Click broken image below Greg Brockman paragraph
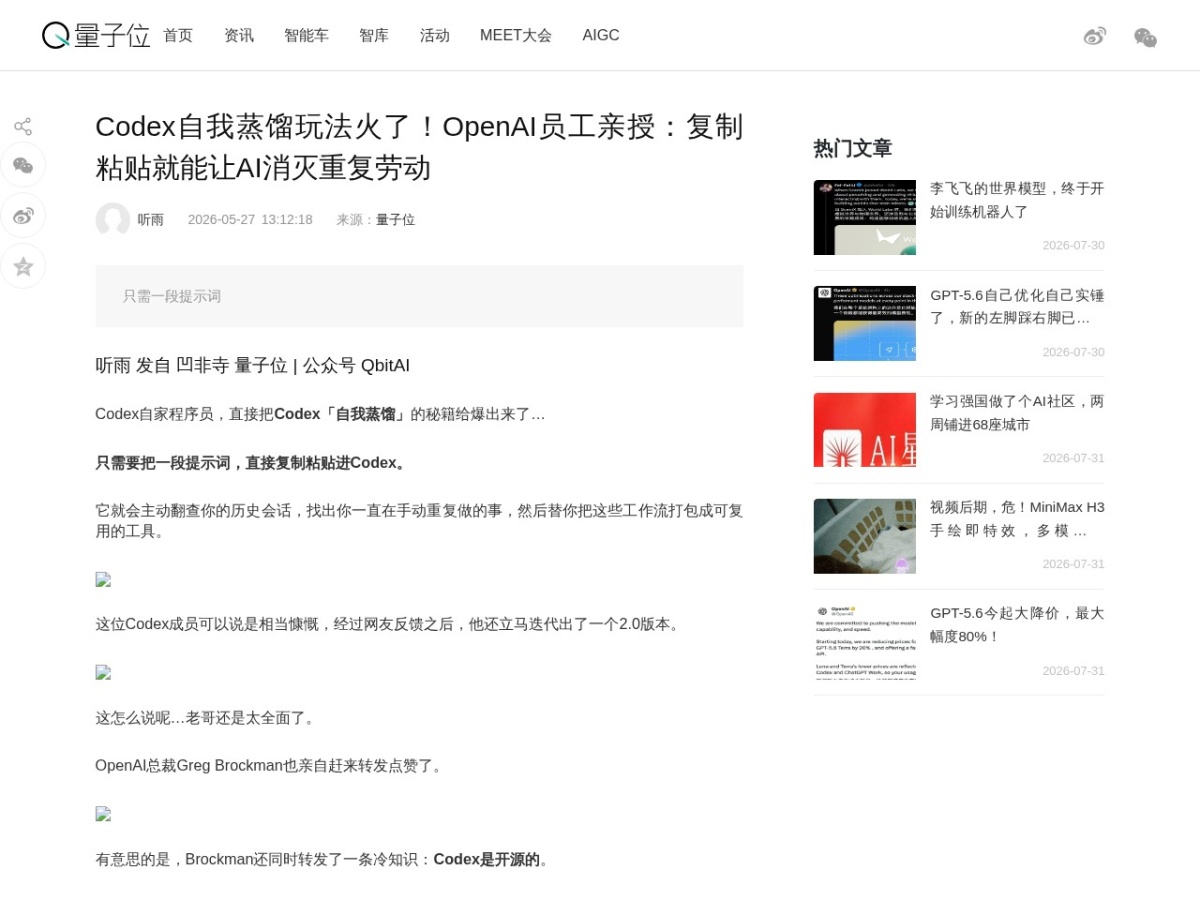The image size is (1200, 900). click(x=103, y=814)
